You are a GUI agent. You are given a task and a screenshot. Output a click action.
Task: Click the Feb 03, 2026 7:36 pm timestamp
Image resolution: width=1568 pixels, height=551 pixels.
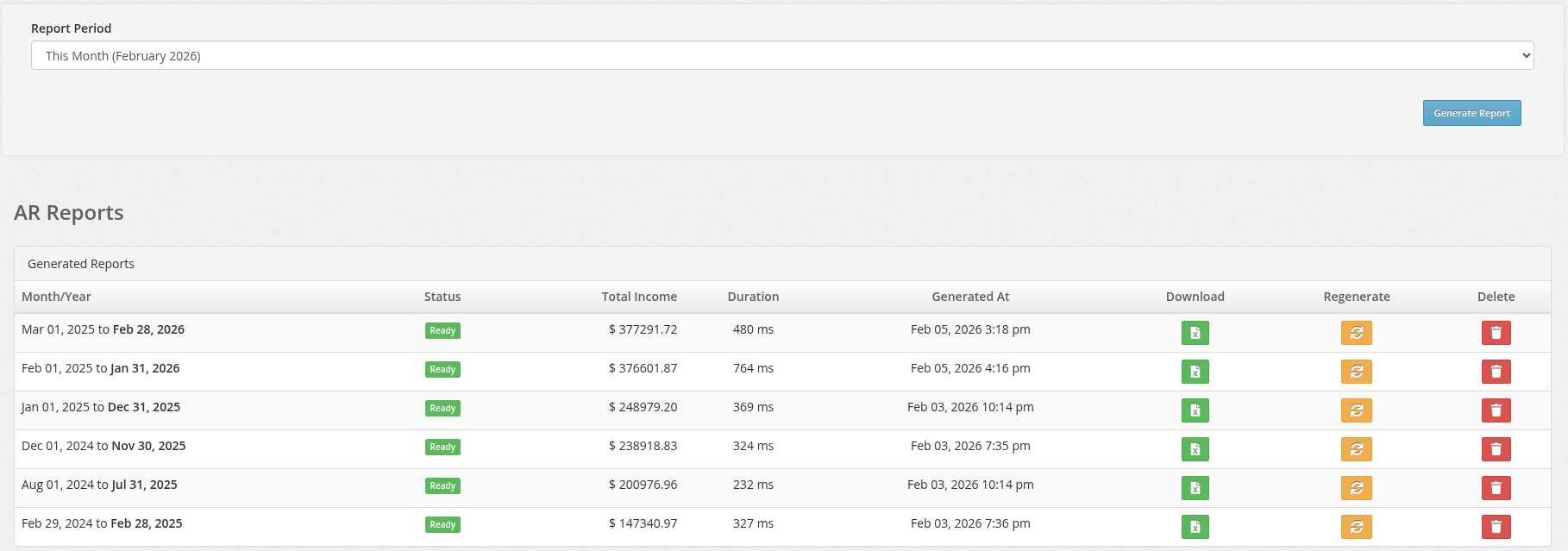[x=970, y=523]
